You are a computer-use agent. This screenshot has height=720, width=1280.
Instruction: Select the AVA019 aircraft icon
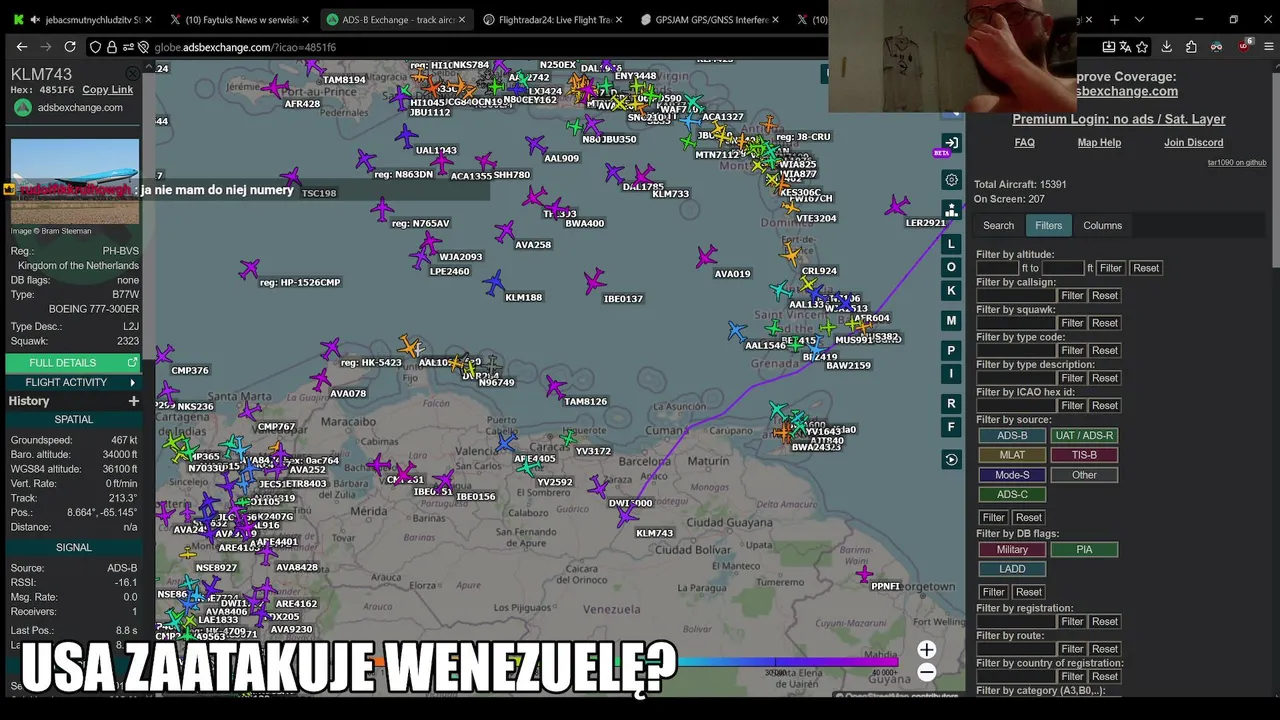(707, 257)
